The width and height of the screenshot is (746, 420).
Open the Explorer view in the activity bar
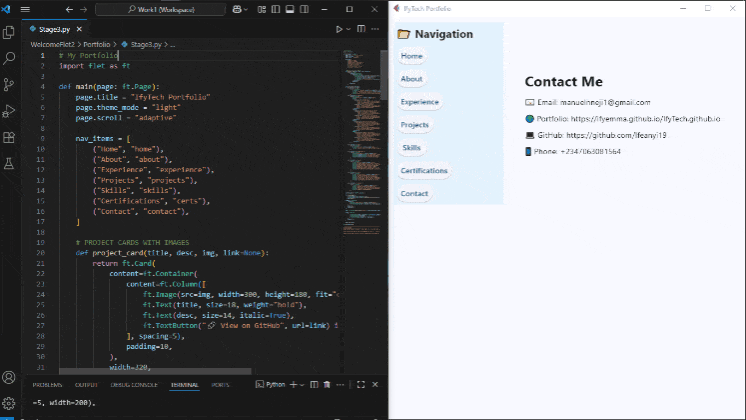coord(9,32)
